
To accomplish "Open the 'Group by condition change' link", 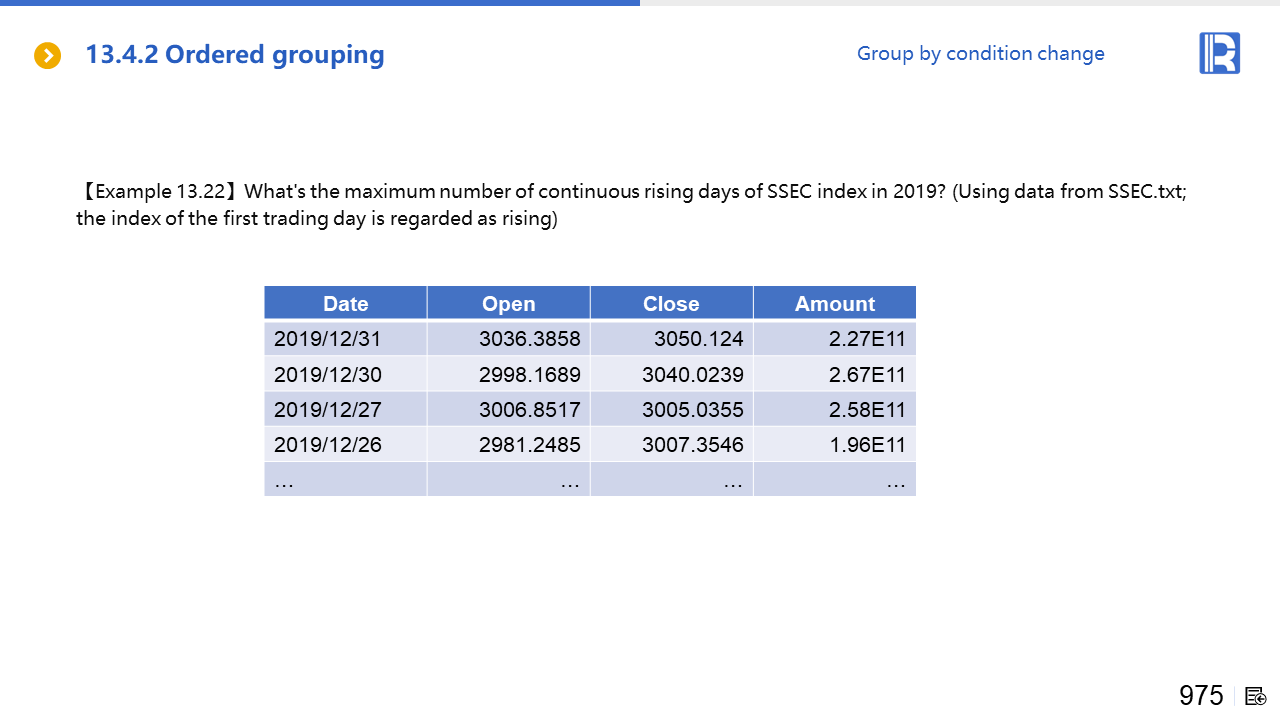I will (980, 54).
